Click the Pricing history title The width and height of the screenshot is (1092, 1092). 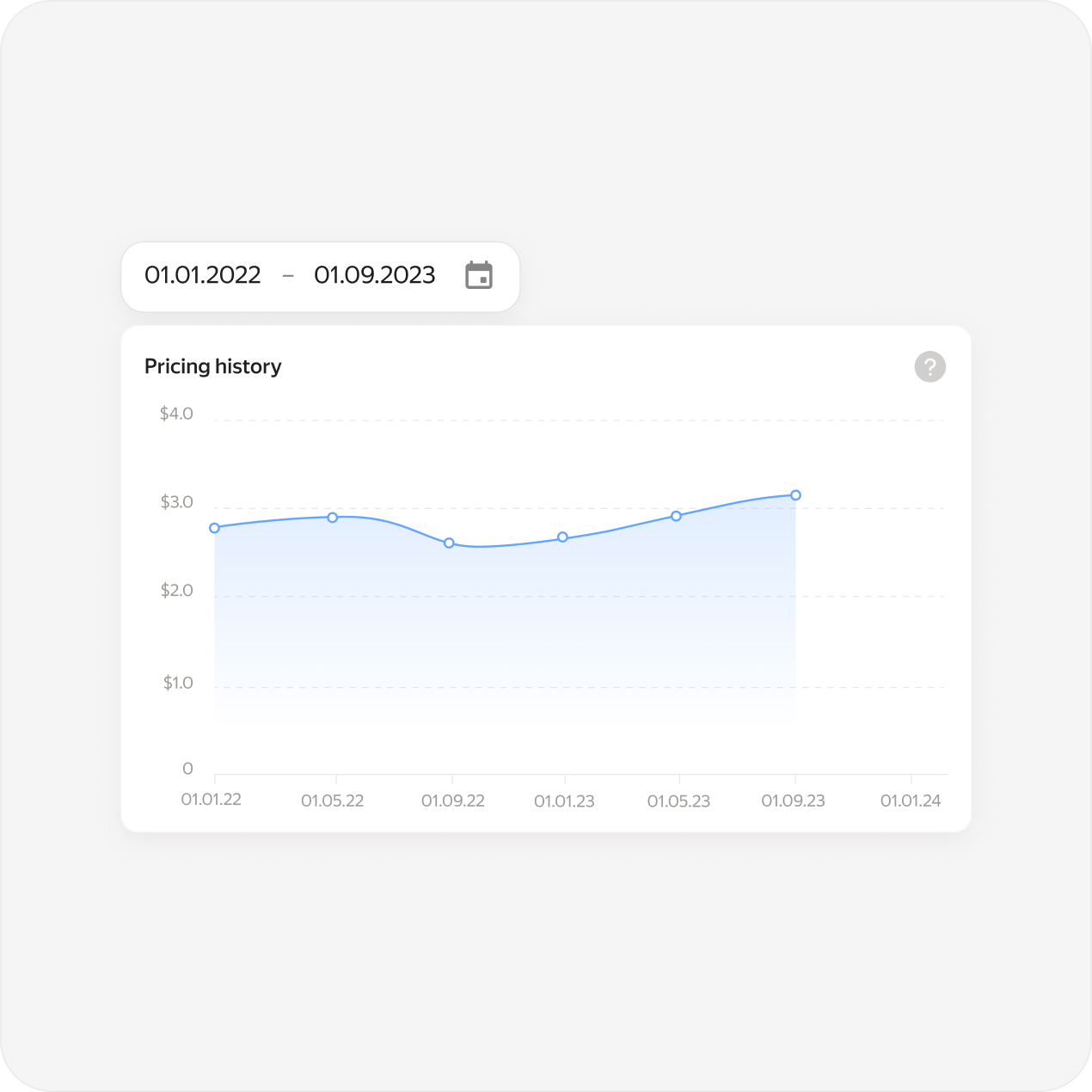pyautogui.click(x=213, y=366)
